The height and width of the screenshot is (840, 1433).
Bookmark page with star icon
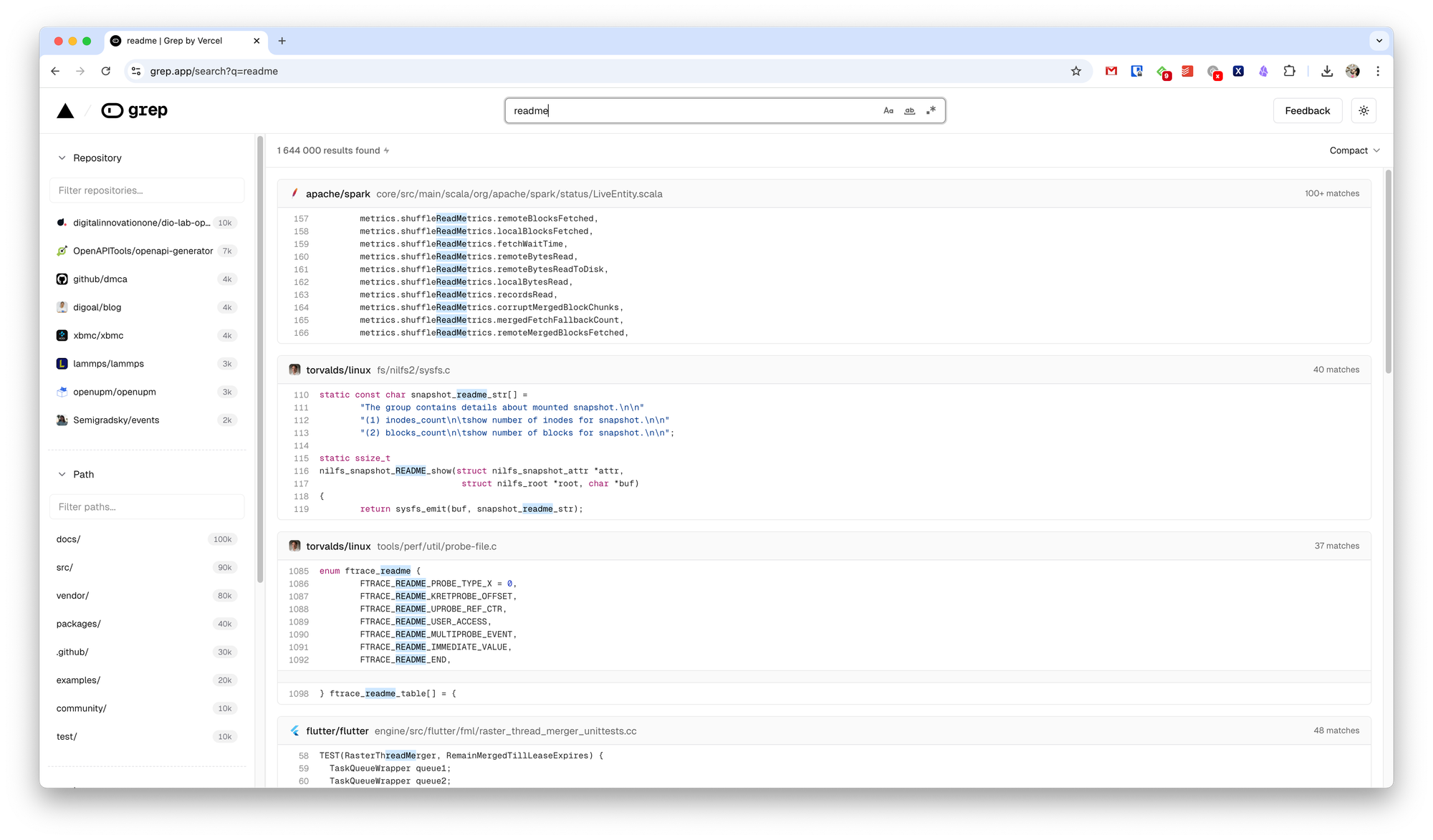(x=1075, y=71)
